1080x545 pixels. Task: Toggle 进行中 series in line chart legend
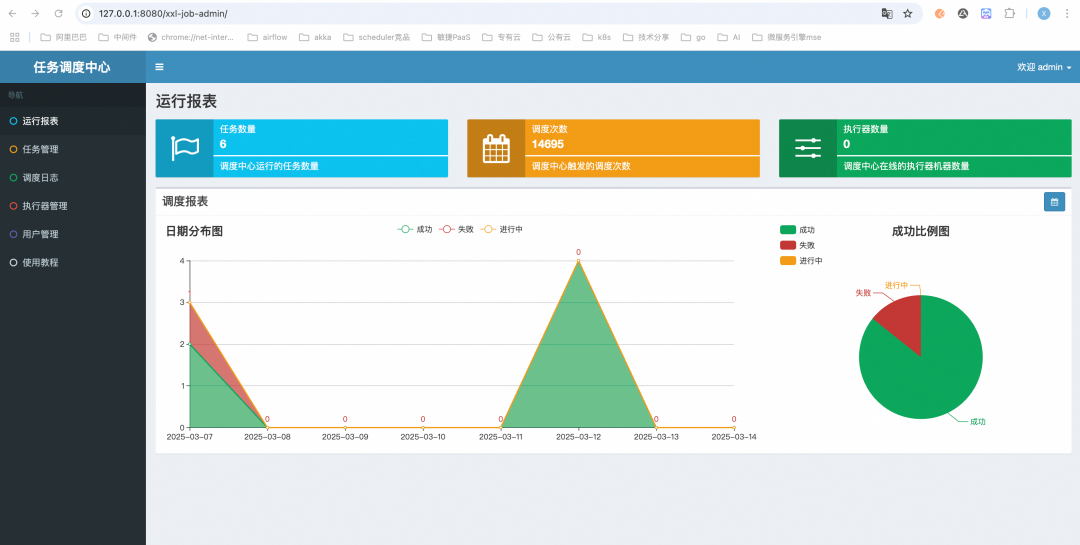501,229
